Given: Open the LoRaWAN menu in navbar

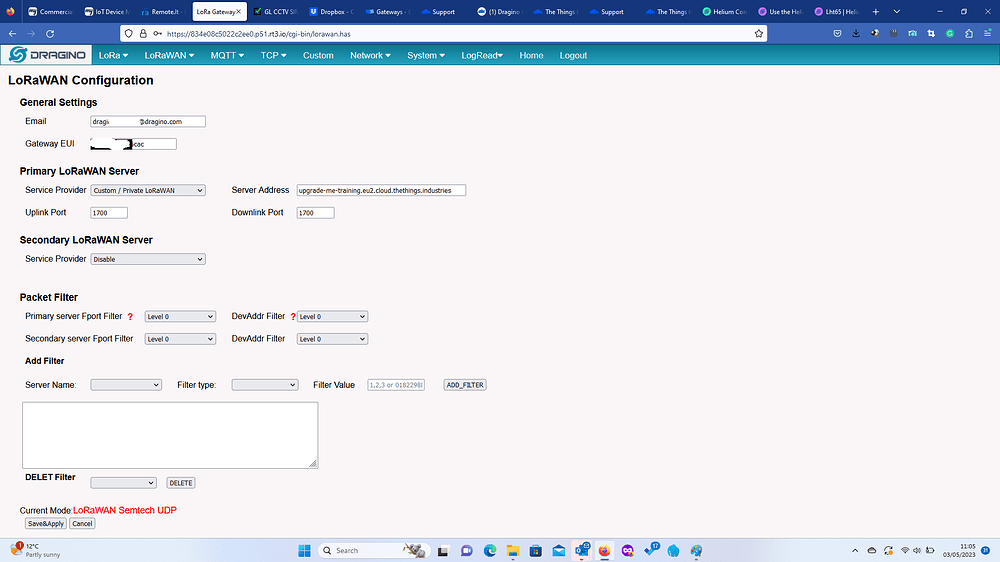Looking at the screenshot, I should [169, 55].
